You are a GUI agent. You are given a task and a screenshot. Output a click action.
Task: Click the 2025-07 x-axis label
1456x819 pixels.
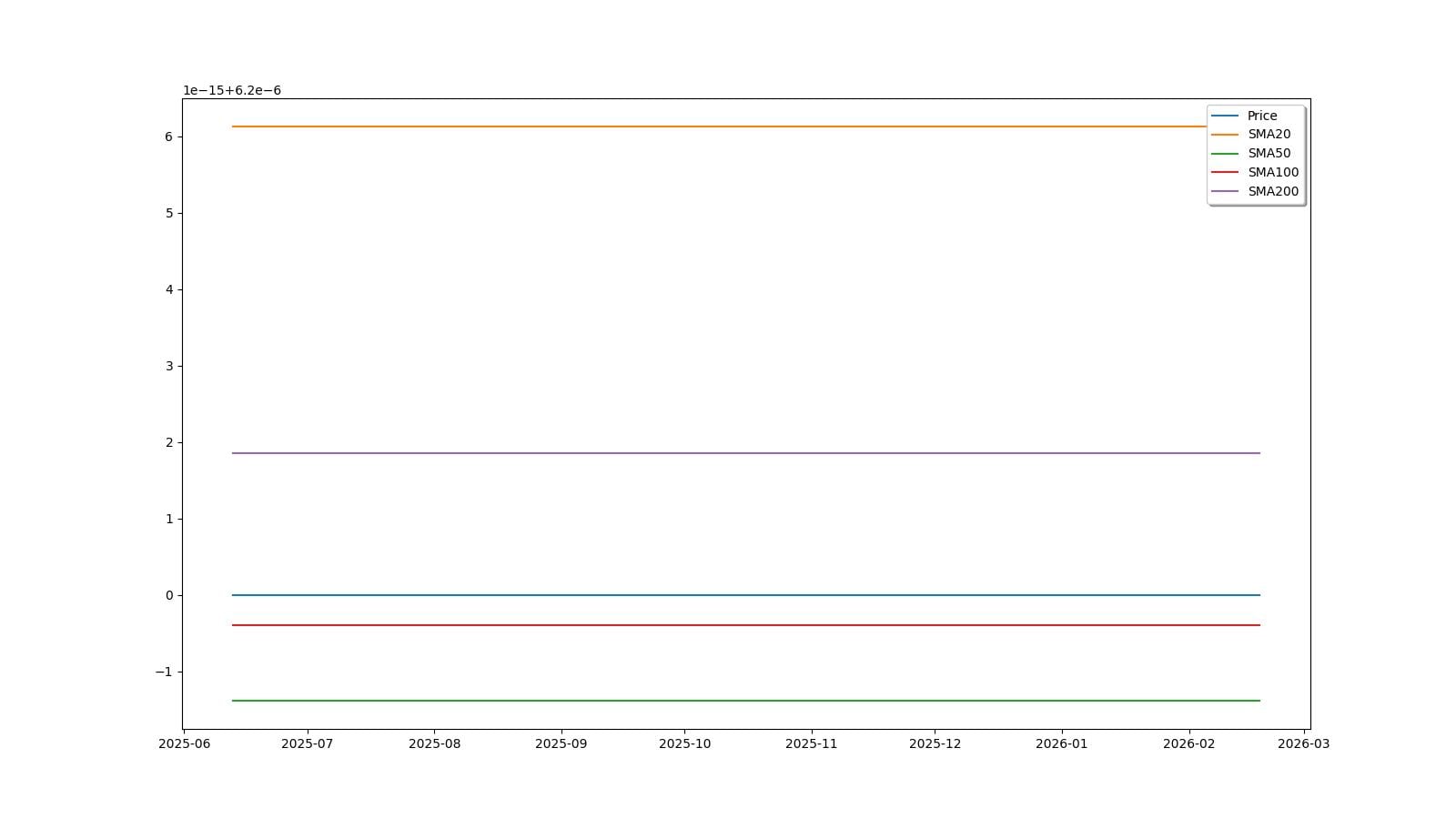click(x=308, y=743)
